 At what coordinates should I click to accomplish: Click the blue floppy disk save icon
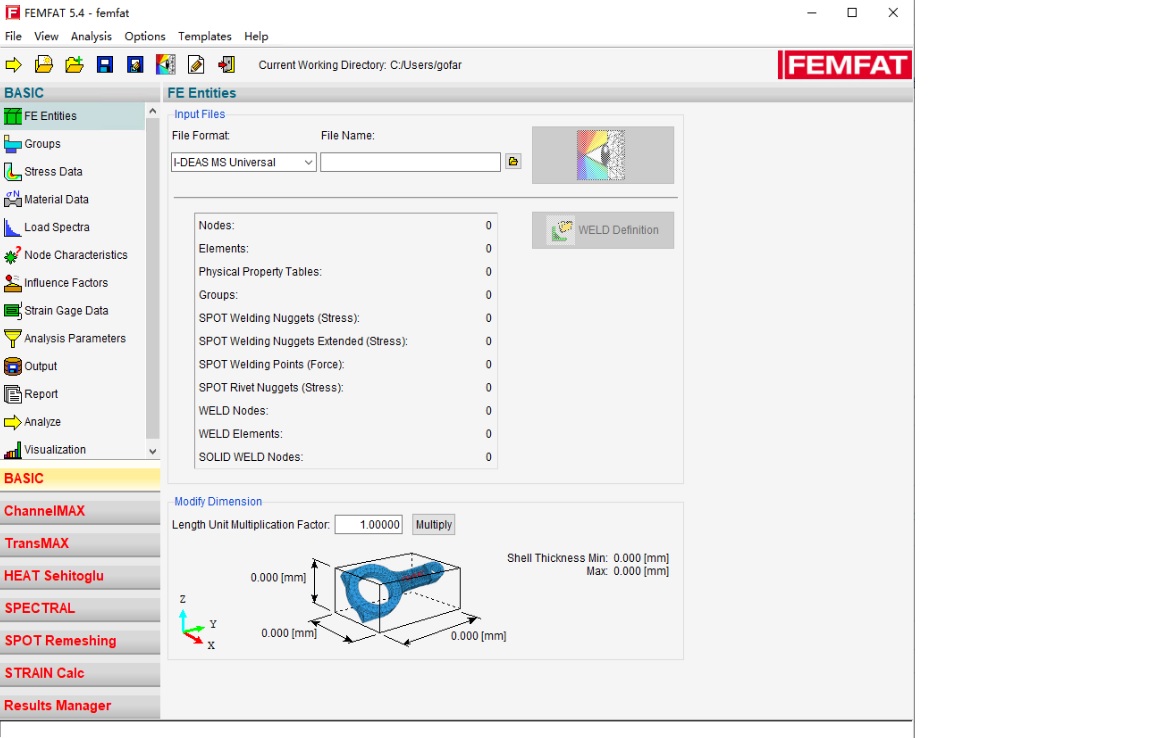pos(105,65)
